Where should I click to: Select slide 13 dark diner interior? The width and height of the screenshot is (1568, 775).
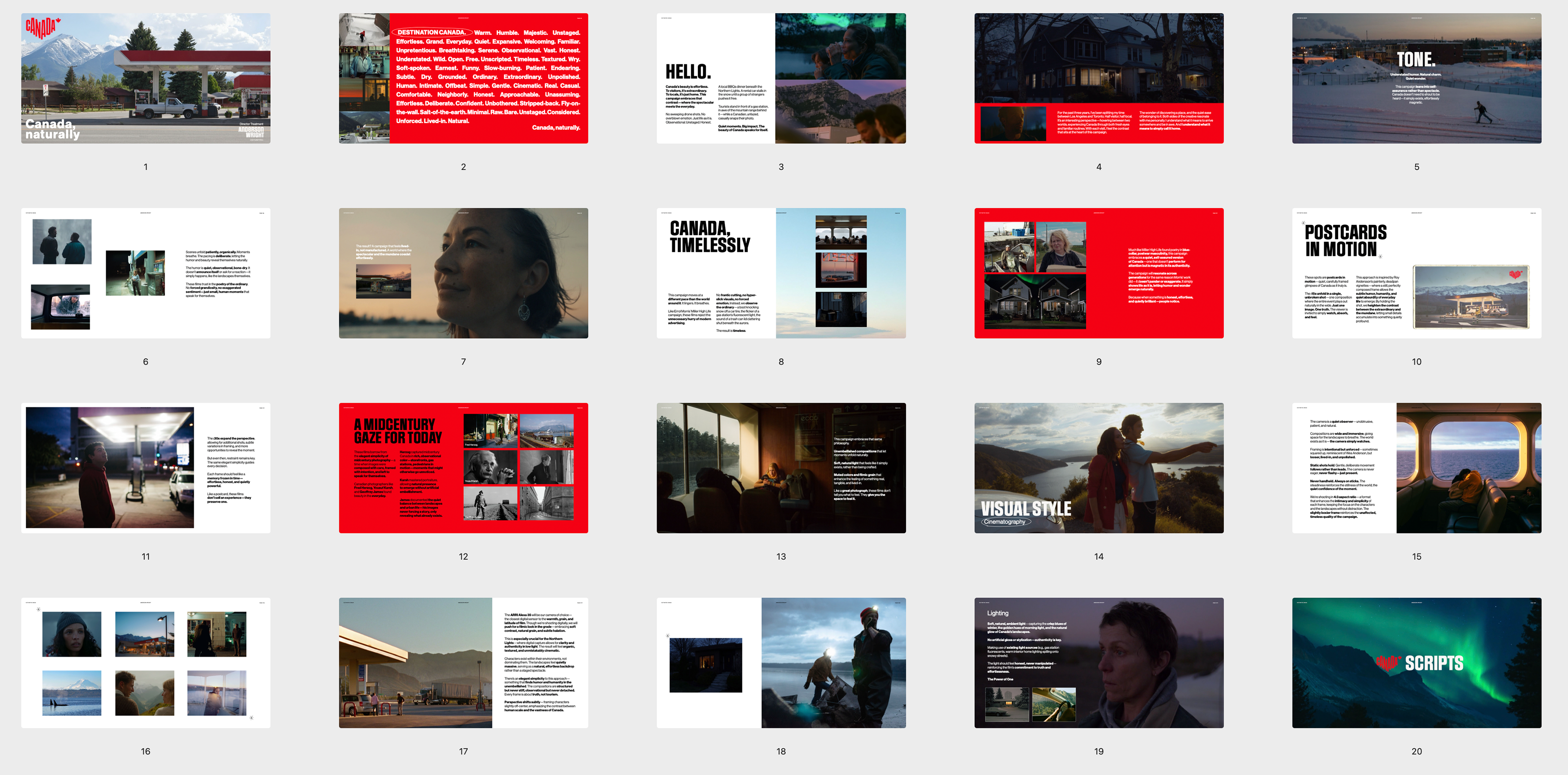[x=781, y=468]
